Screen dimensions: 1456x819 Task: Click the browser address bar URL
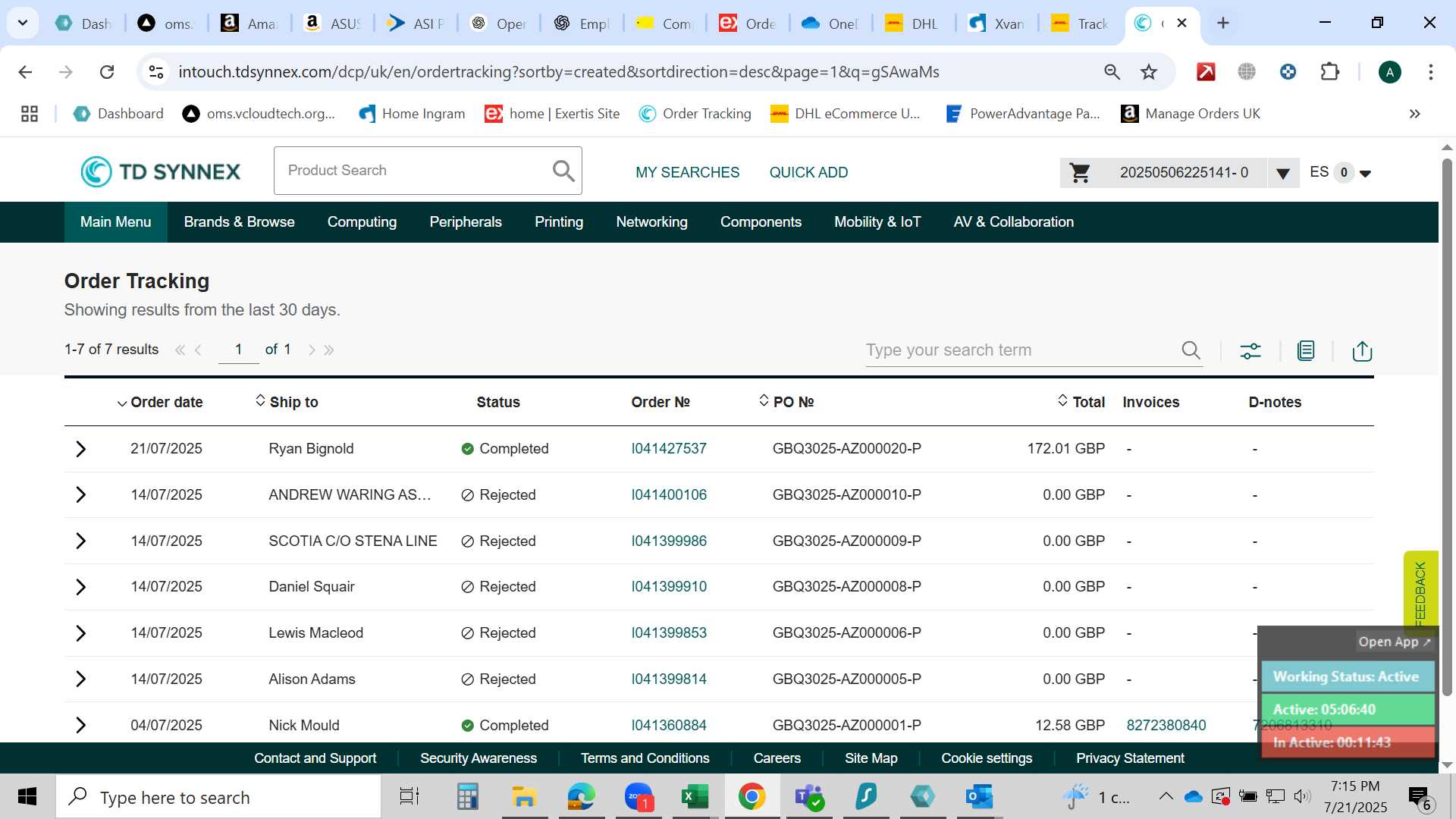tap(559, 72)
